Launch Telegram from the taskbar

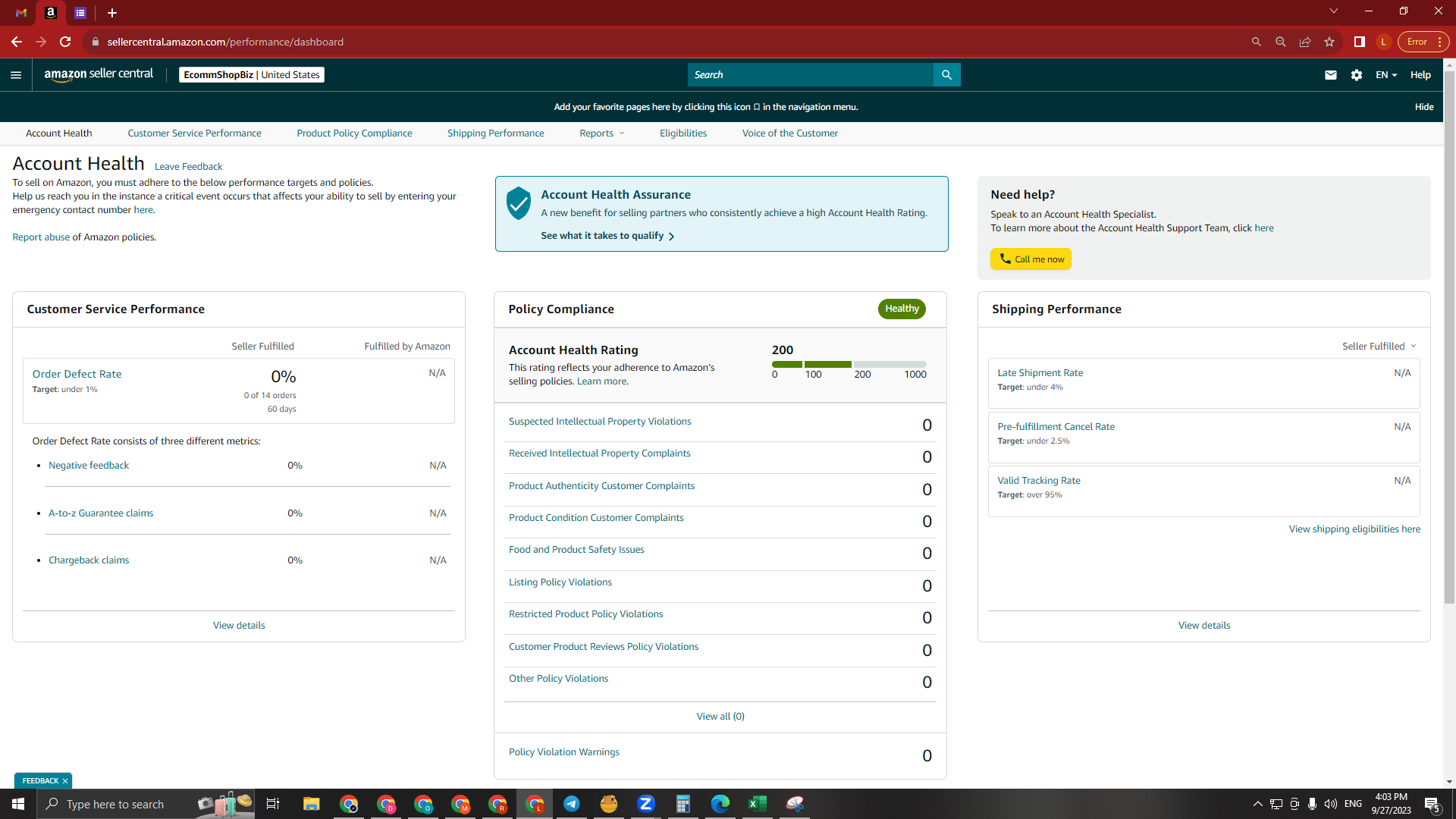(x=572, y=804)
